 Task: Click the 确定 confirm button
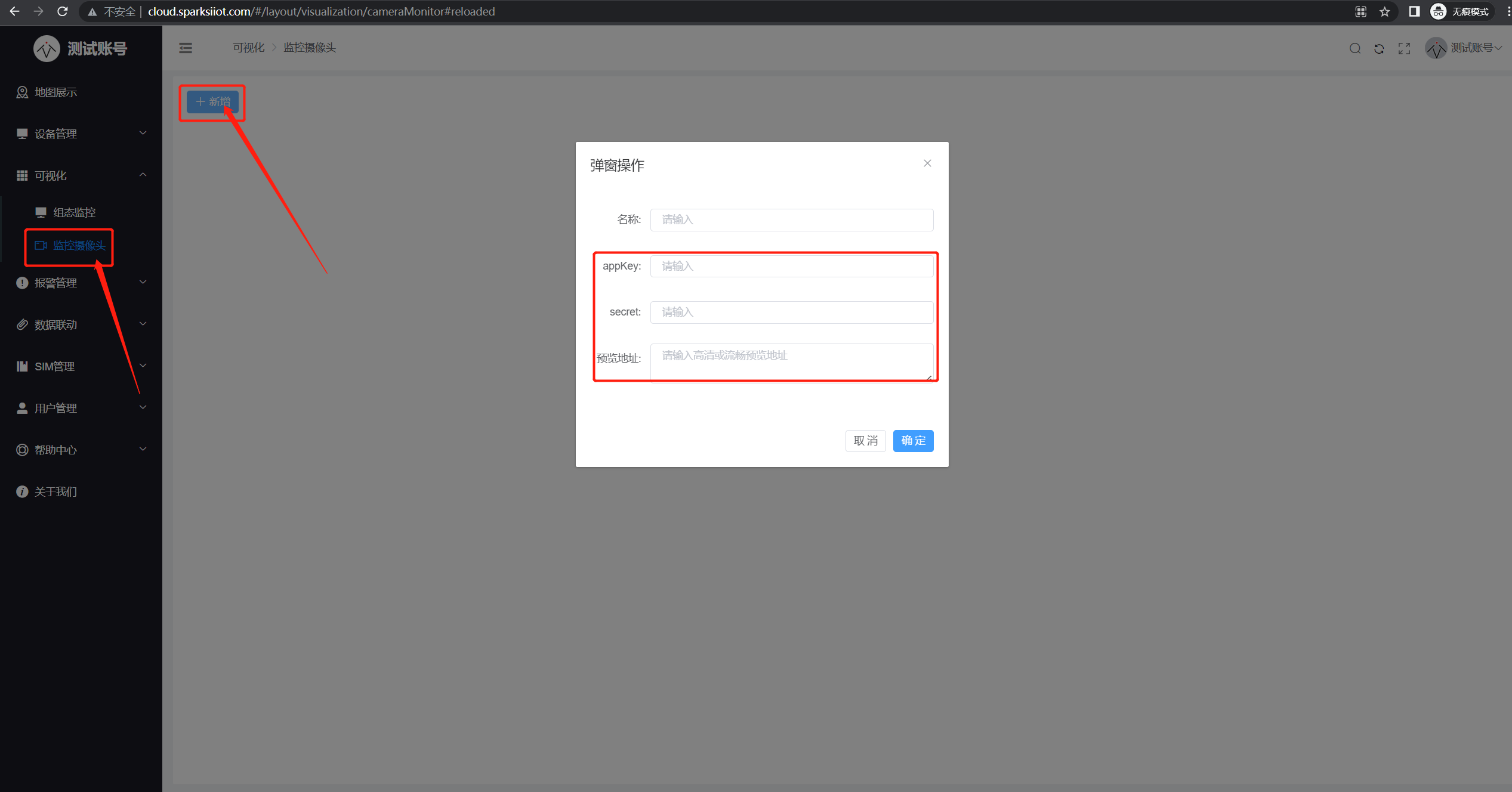(x=913, y=441)
